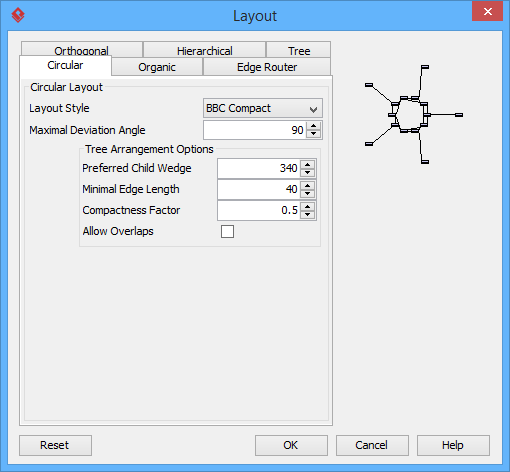Screen dimensions: 510x472
Task: Confirm with the OK button
Action: pos(291,445)
